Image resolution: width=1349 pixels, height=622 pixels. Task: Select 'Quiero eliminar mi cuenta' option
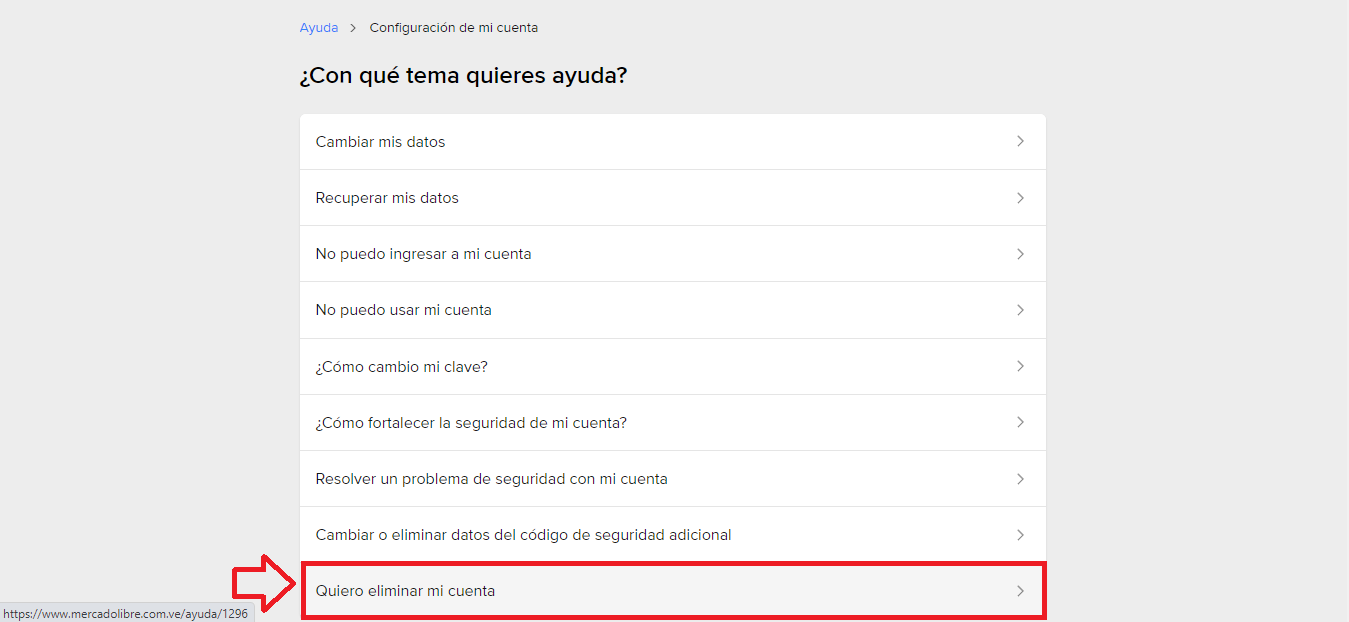pos(673,591)
